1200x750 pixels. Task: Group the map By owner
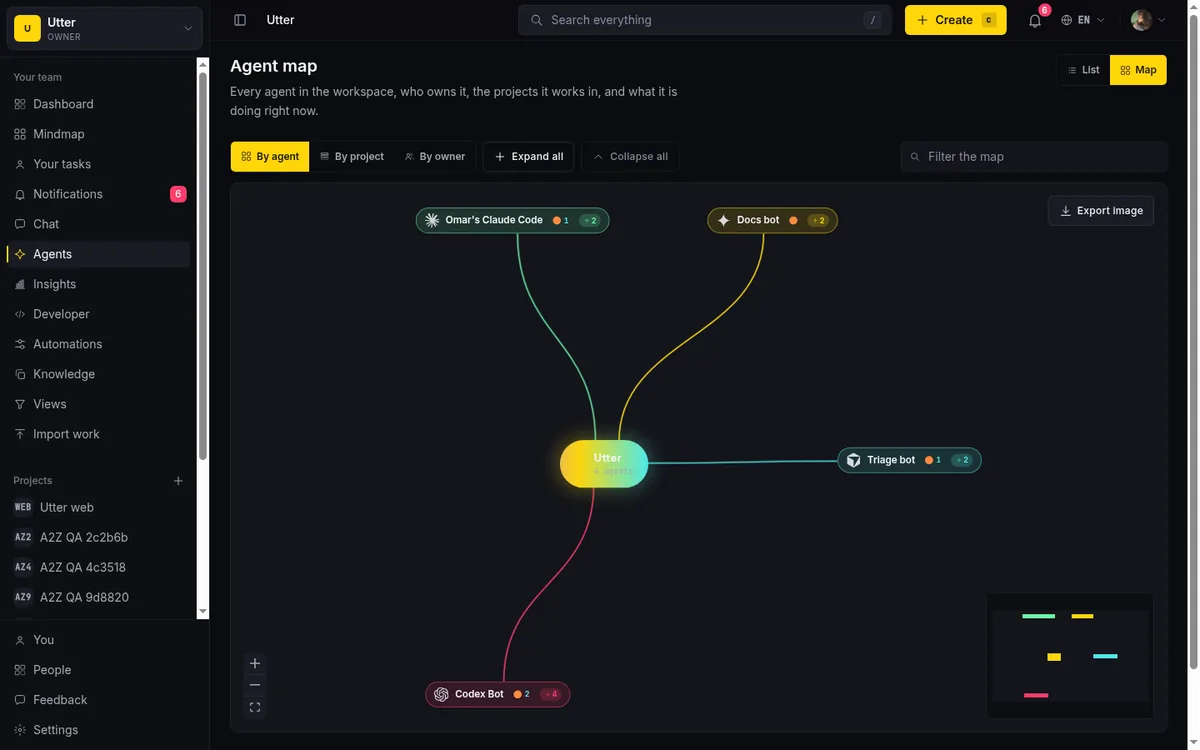[435, 156]
